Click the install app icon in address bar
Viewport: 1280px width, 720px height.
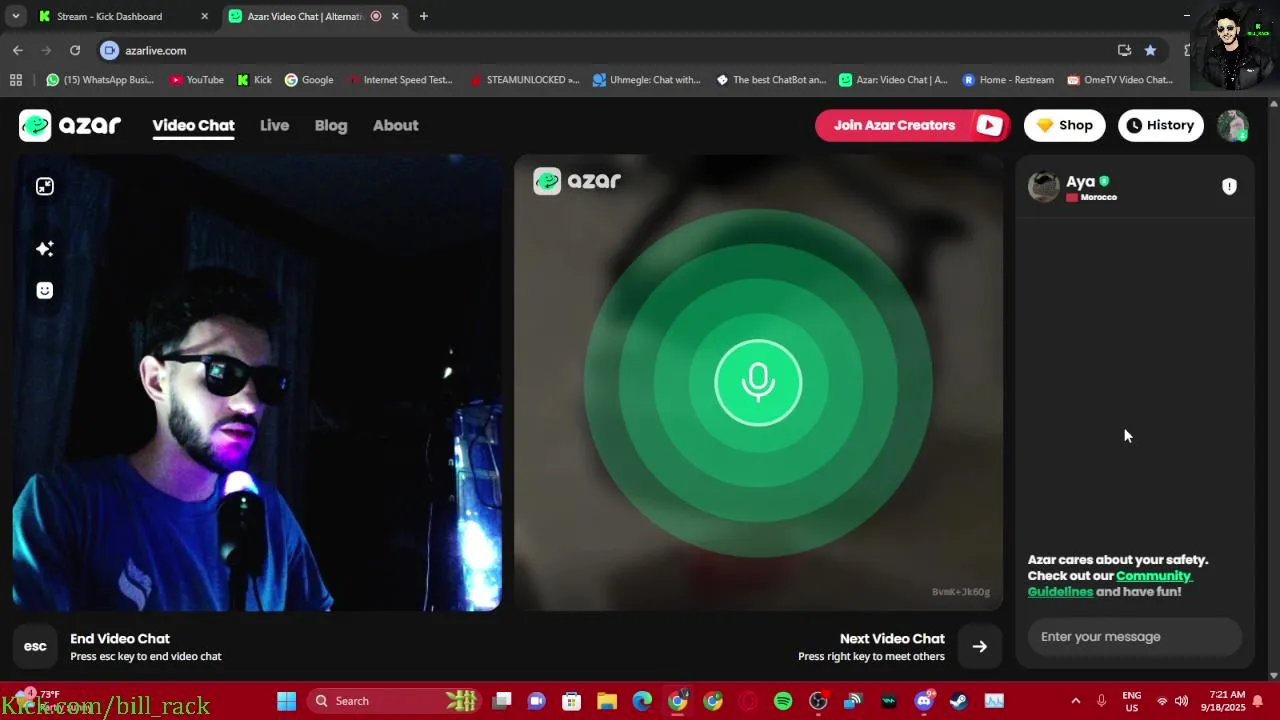1124,50
